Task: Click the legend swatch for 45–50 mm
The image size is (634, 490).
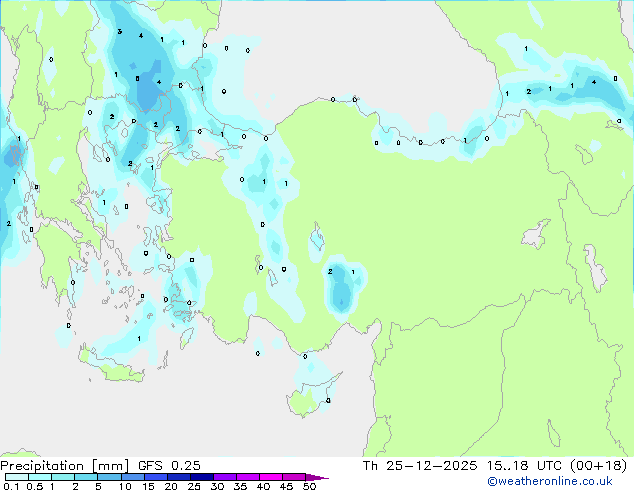Action: pos(294,477)
